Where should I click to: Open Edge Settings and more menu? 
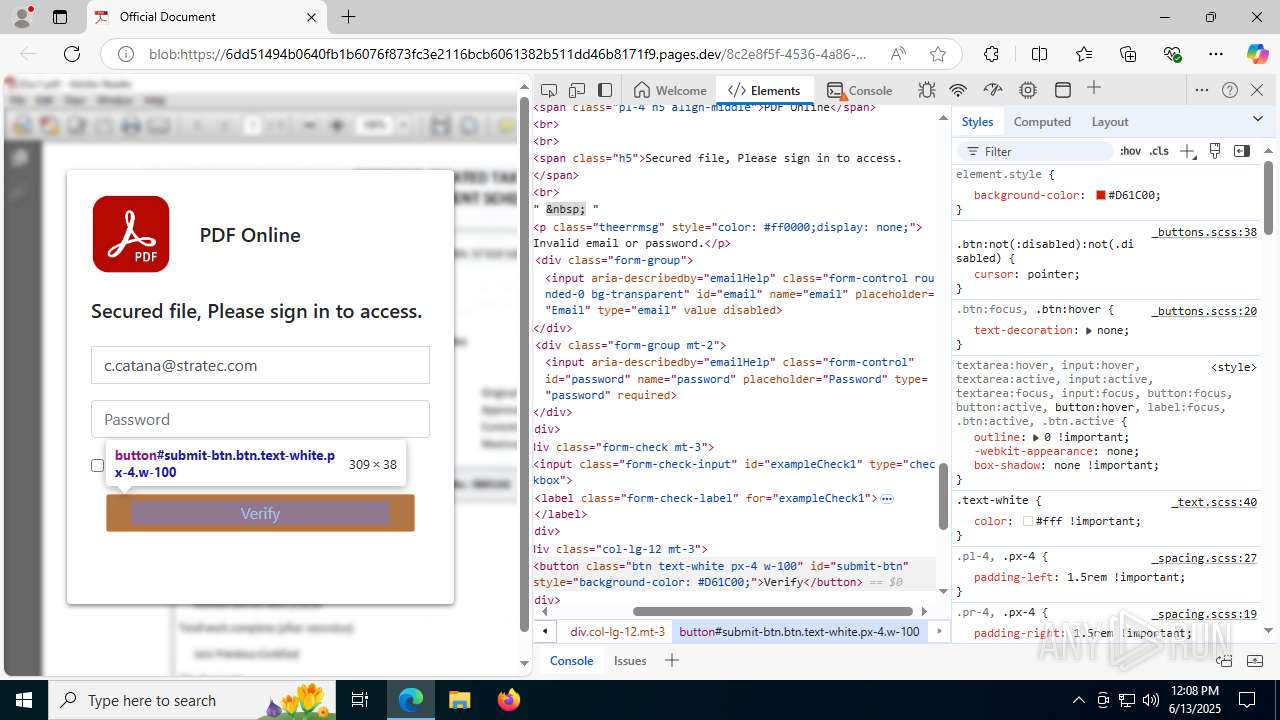click(x=1216, y=54)
